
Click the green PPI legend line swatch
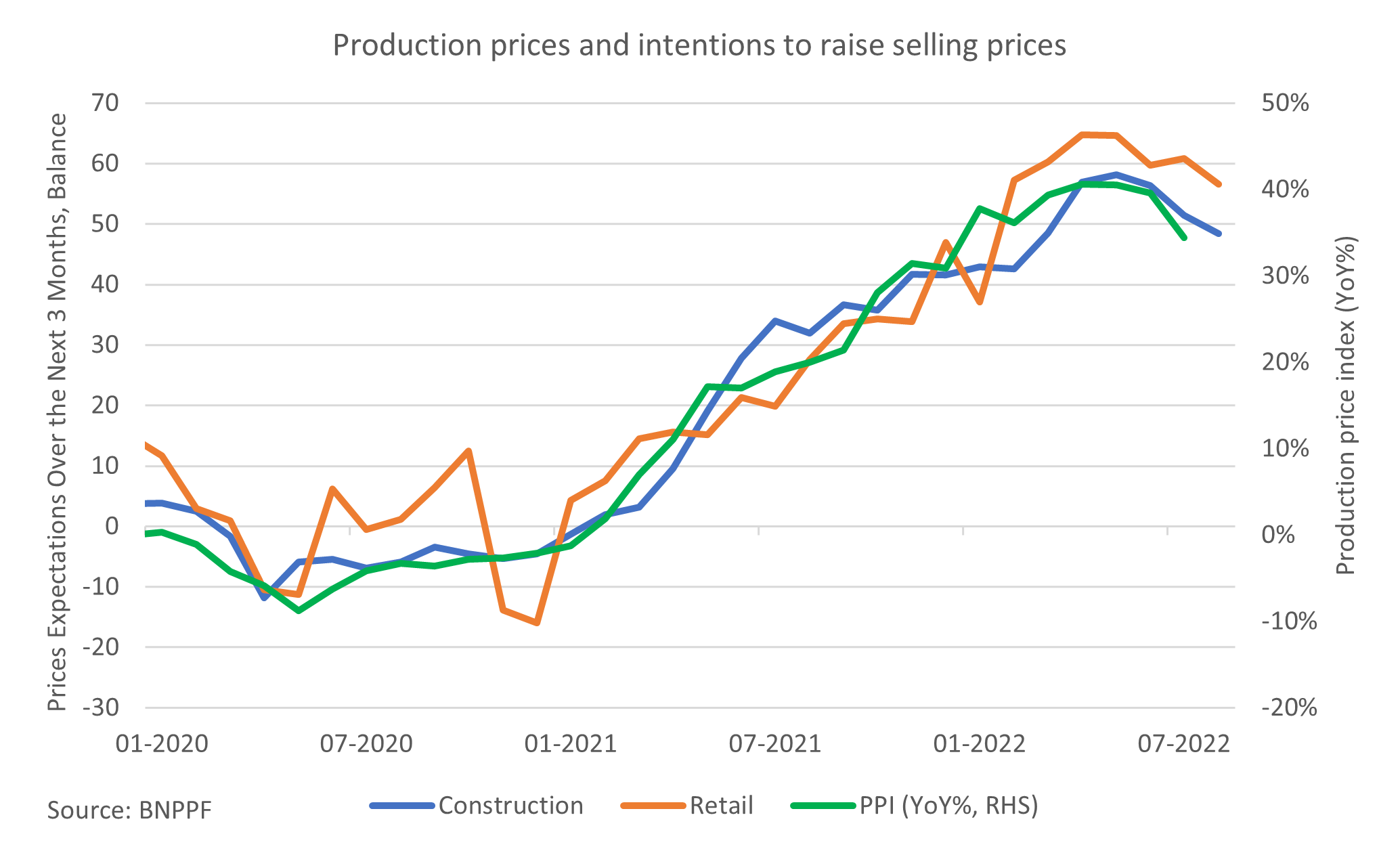pyautogui.click(x=823, y=806)
